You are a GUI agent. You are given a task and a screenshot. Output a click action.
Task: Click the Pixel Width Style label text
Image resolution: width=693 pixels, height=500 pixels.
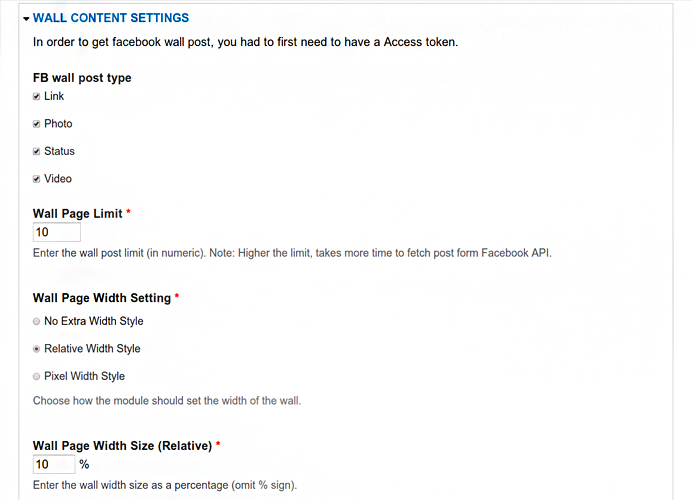84,376
